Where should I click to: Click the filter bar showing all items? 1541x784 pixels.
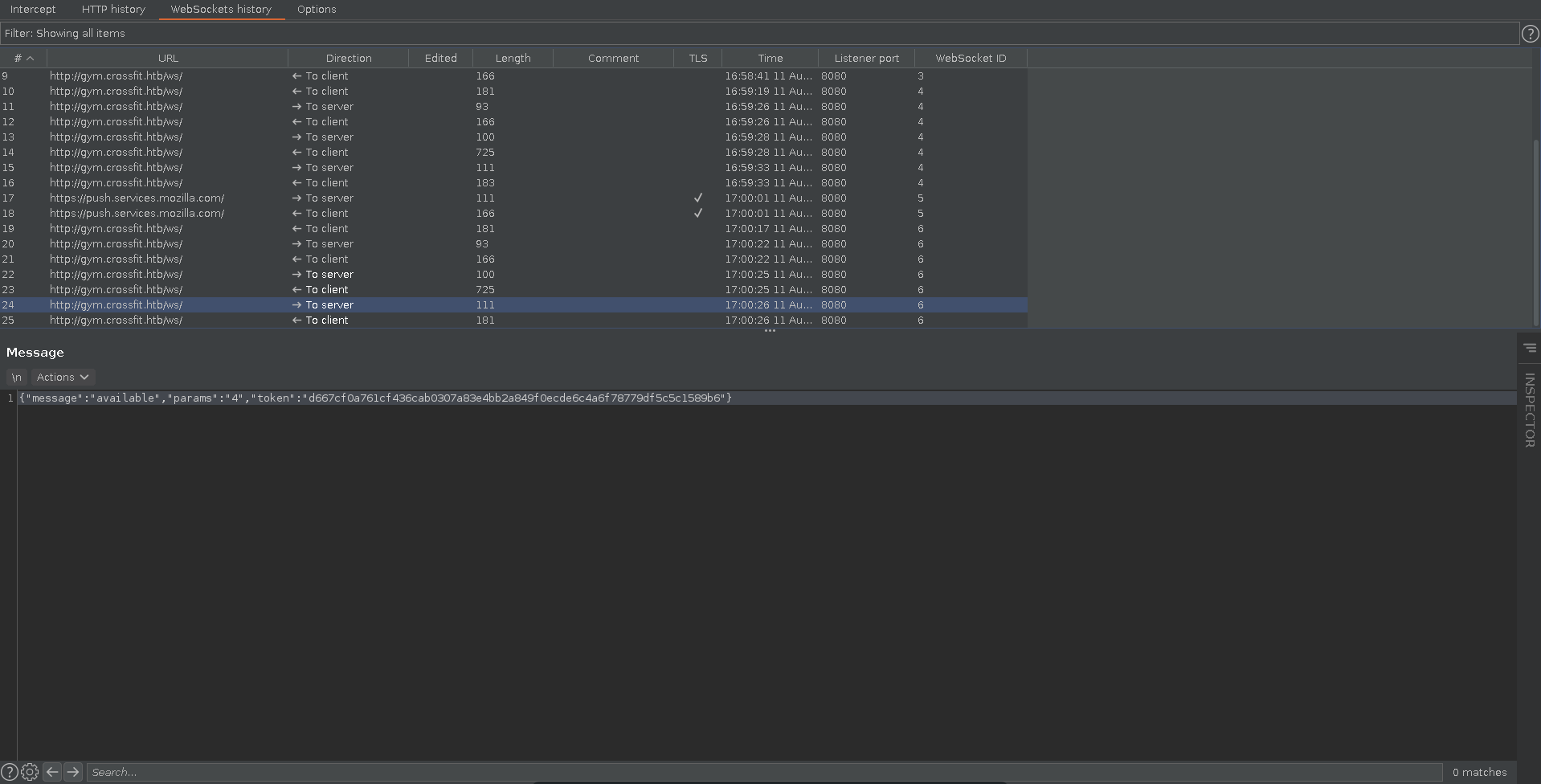[x=755, y=34]
